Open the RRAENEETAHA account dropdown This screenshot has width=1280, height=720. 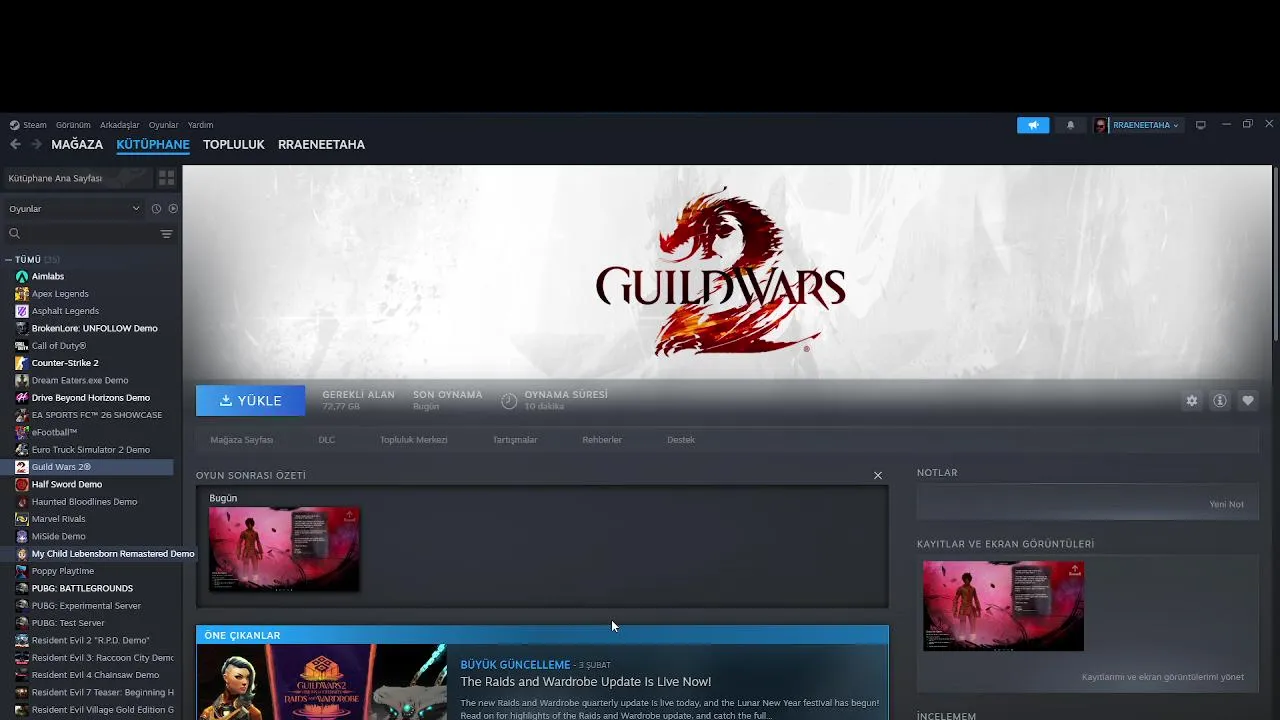click(1145, 125)
